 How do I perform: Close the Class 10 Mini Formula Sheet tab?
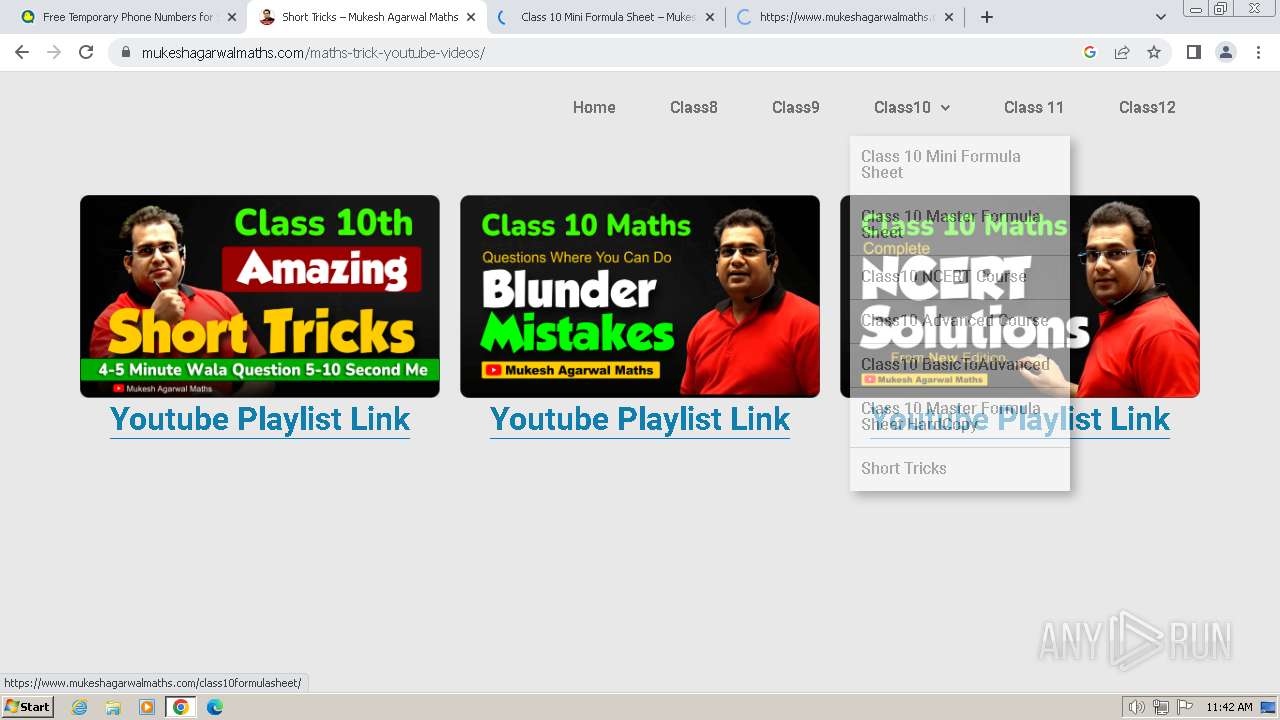tap(710, 17)
